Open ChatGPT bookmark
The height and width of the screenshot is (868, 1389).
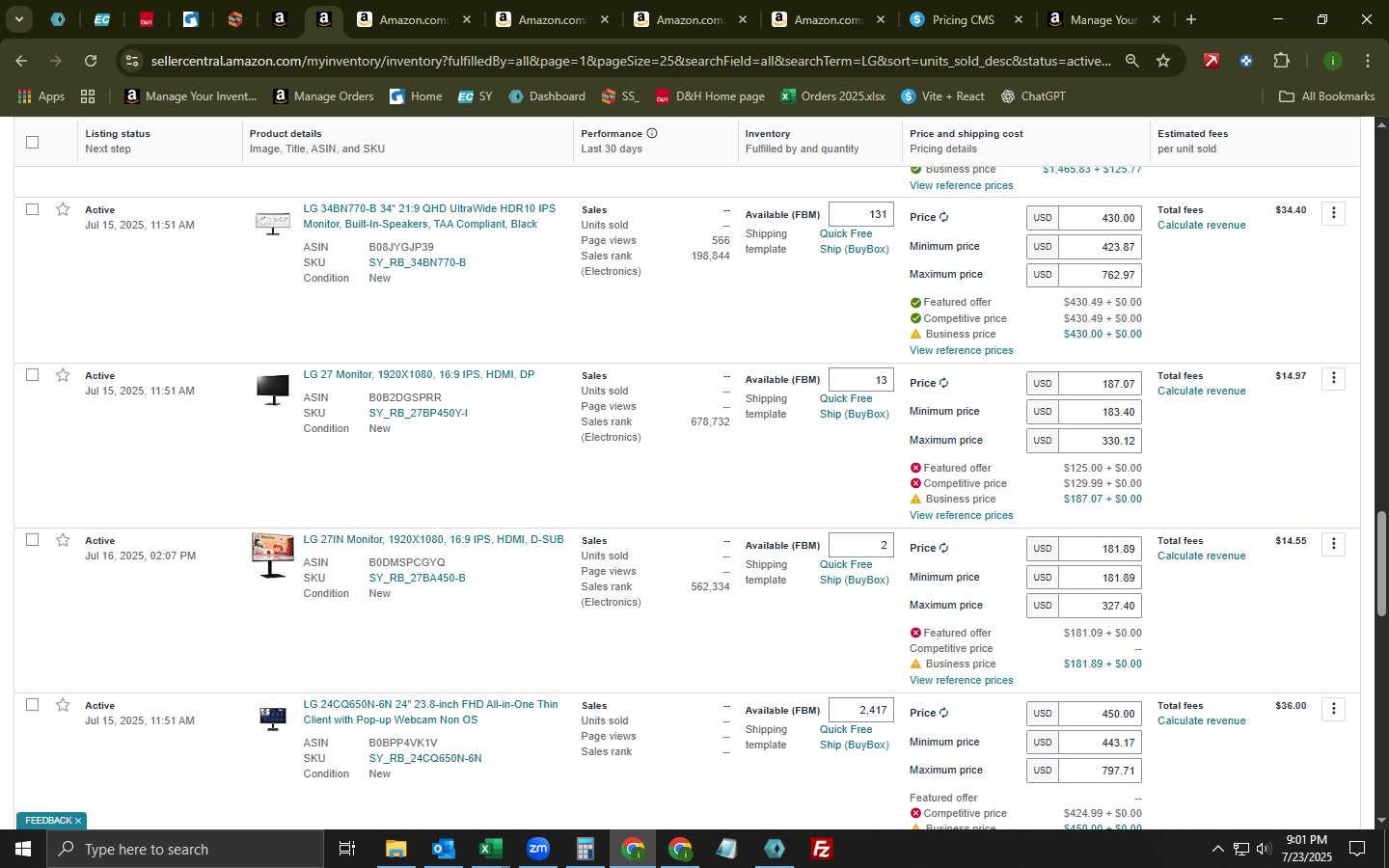click(x=1033, y=96)
